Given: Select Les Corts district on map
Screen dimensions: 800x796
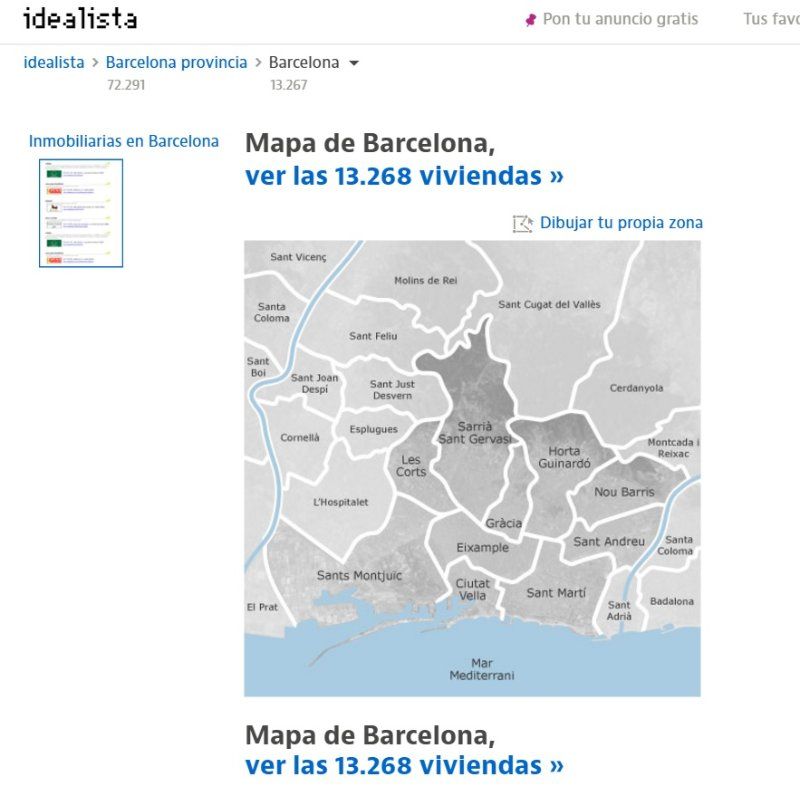Looking at the screenshot, I should pos(411,466).
